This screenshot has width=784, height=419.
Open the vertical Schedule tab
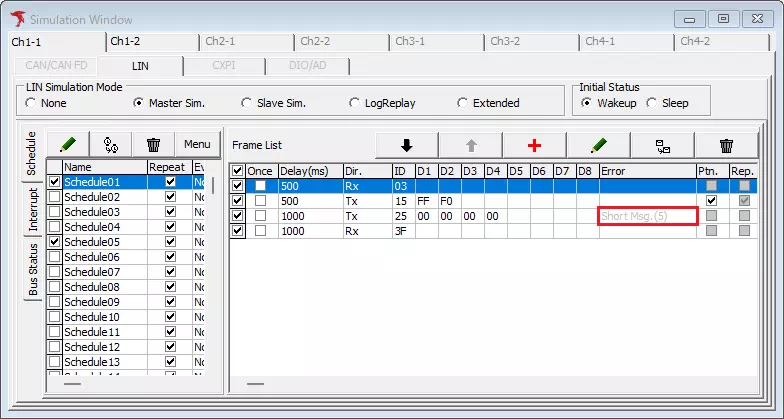(32, 154)
